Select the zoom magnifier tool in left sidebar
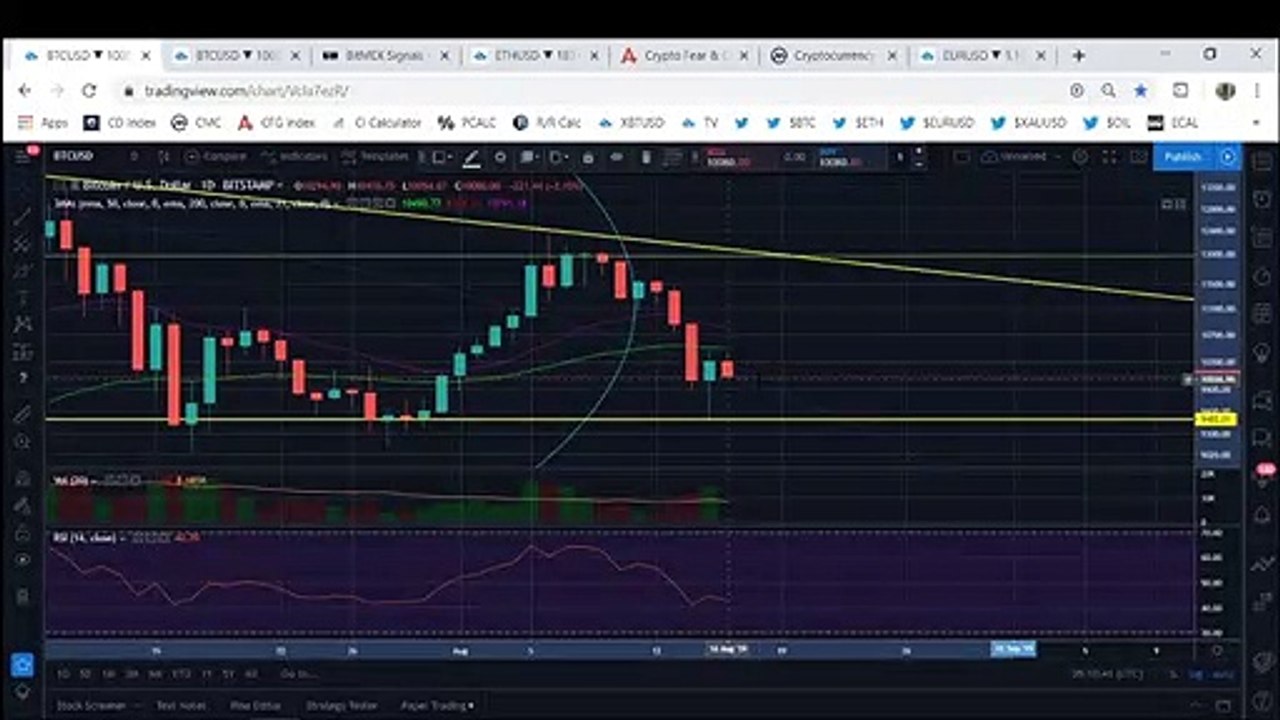Screen dimensions: 1280x720 22,441
